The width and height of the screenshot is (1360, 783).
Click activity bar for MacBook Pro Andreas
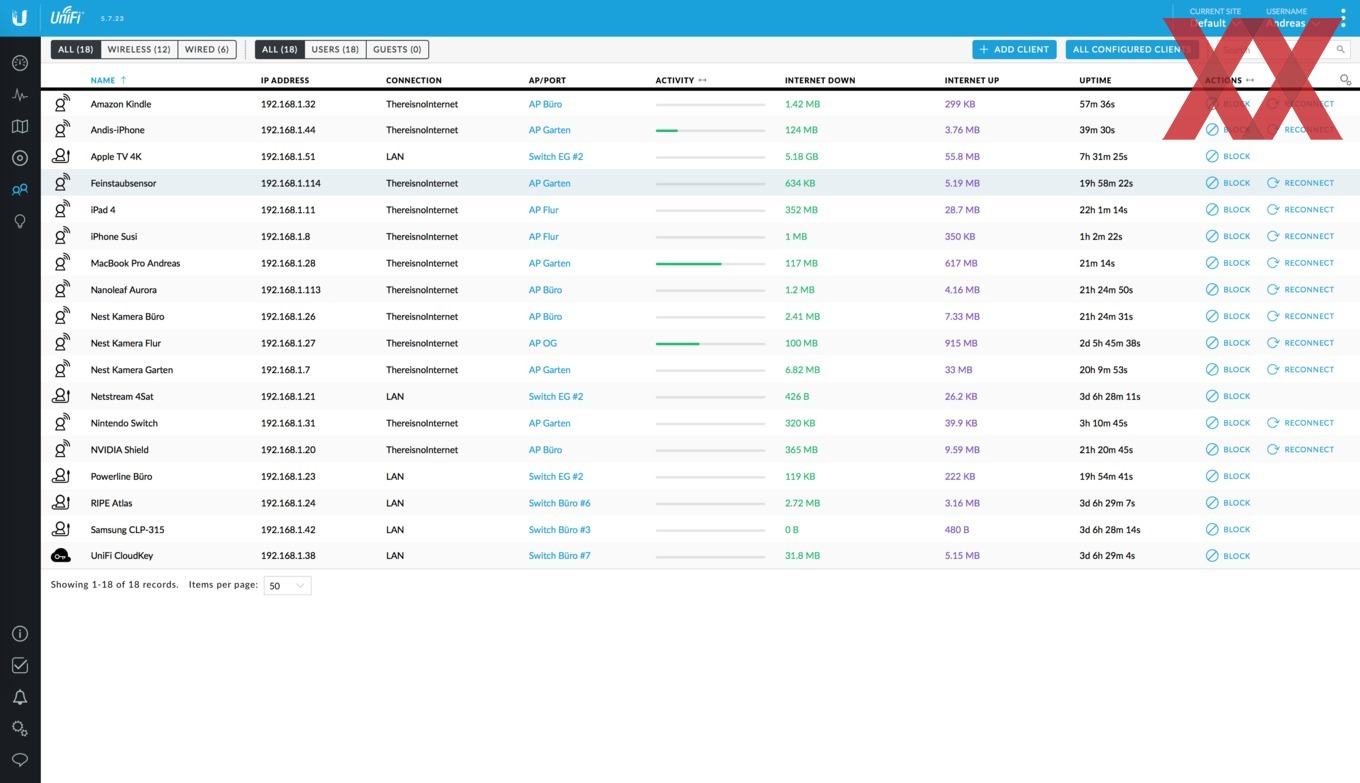tap(710, 264)
